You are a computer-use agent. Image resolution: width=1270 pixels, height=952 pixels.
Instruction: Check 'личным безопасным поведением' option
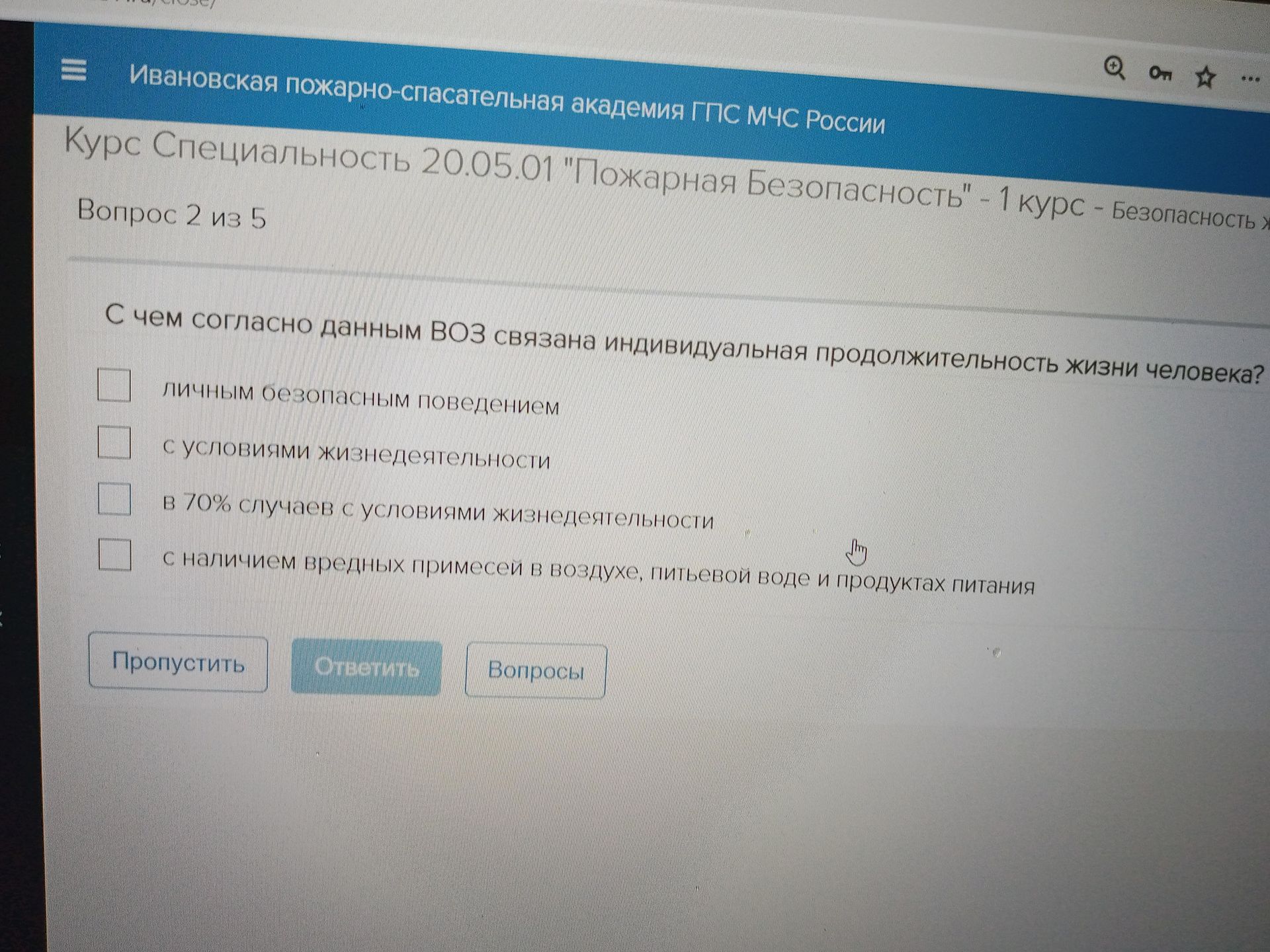114,384
